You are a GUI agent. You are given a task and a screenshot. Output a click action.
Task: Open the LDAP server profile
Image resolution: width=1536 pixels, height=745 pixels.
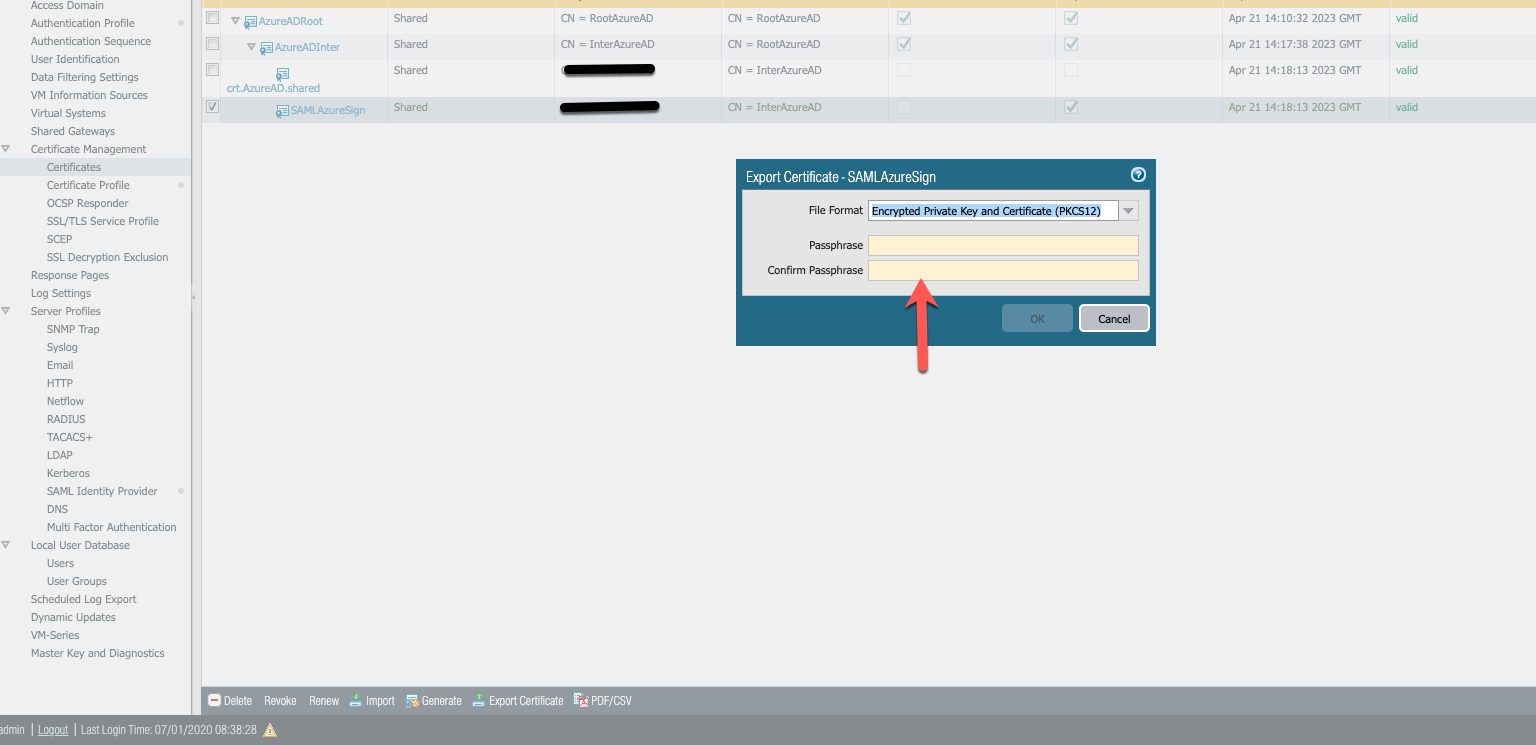click(x=60, y=455)
